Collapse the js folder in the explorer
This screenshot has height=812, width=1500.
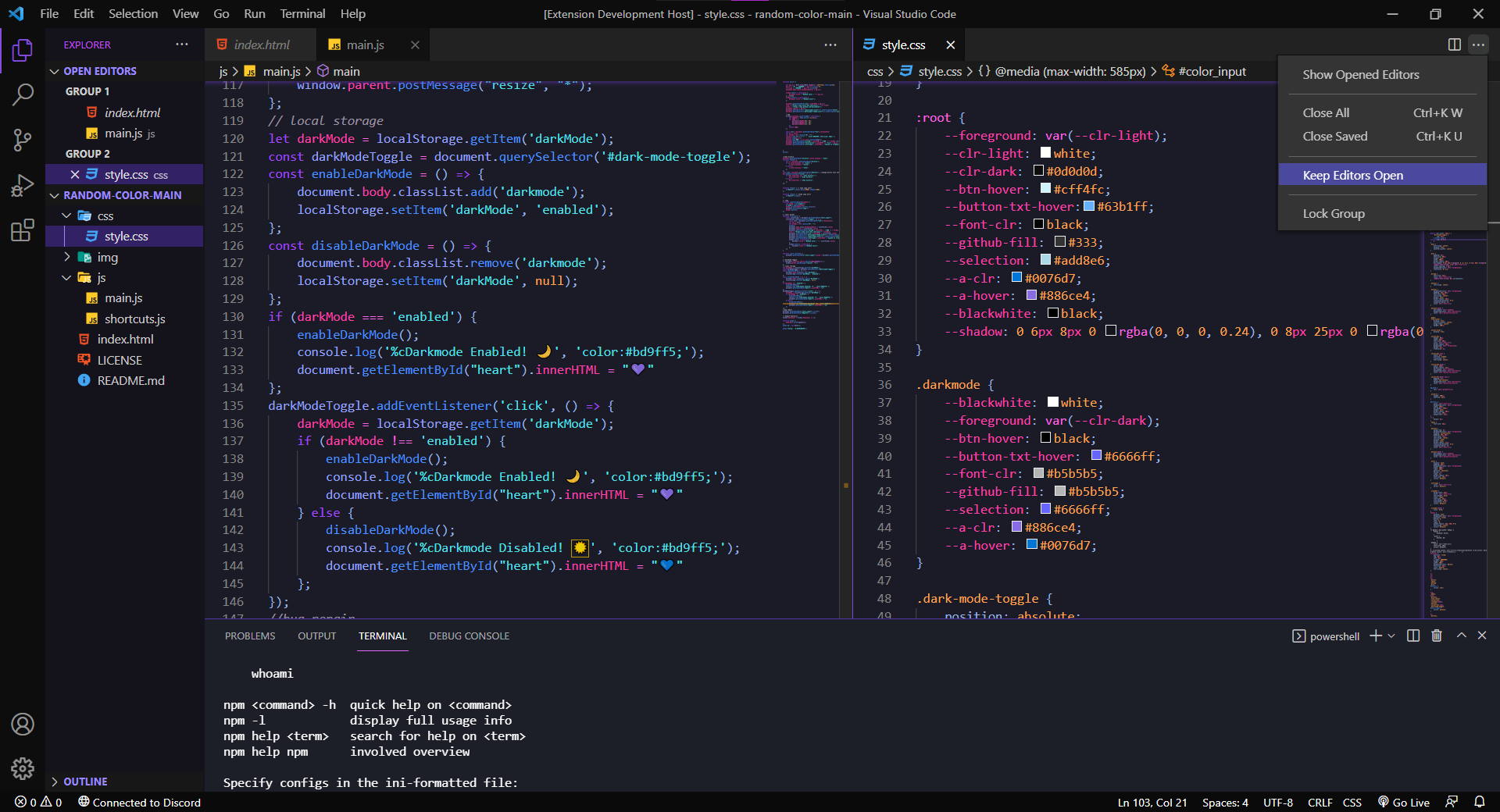click(67, 277)
